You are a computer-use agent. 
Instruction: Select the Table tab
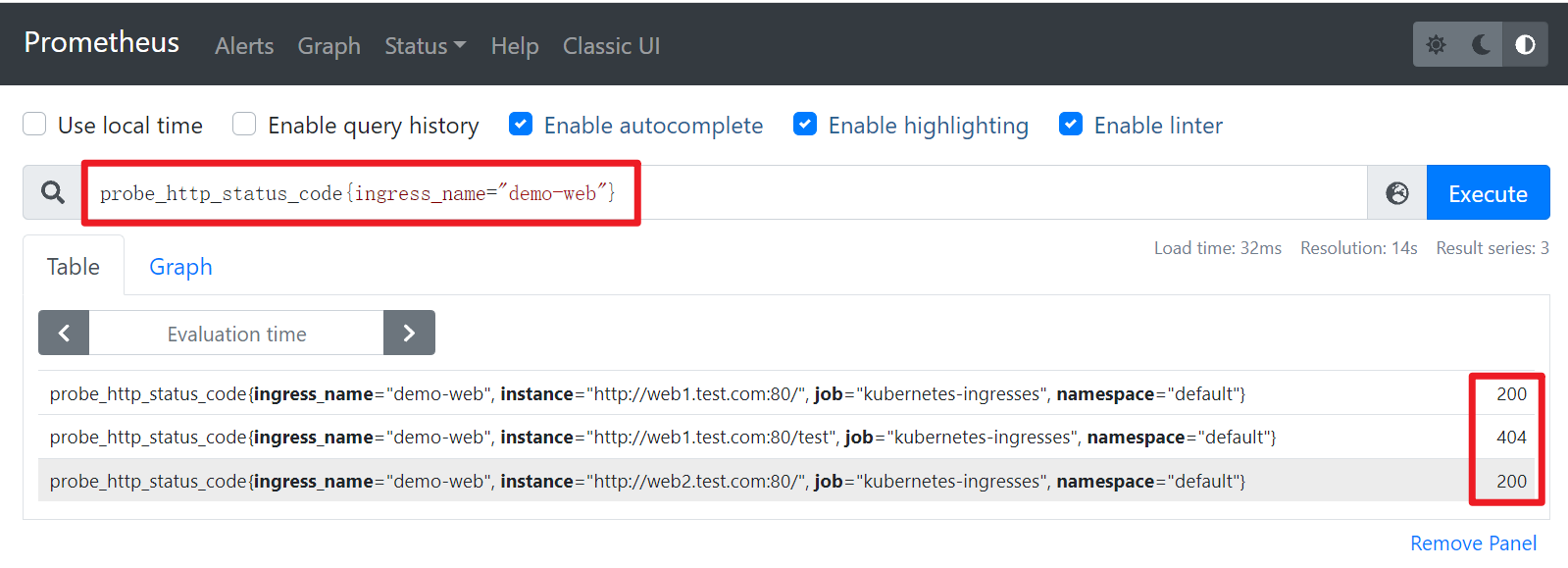pyautogui.click(x=74, y=267)
